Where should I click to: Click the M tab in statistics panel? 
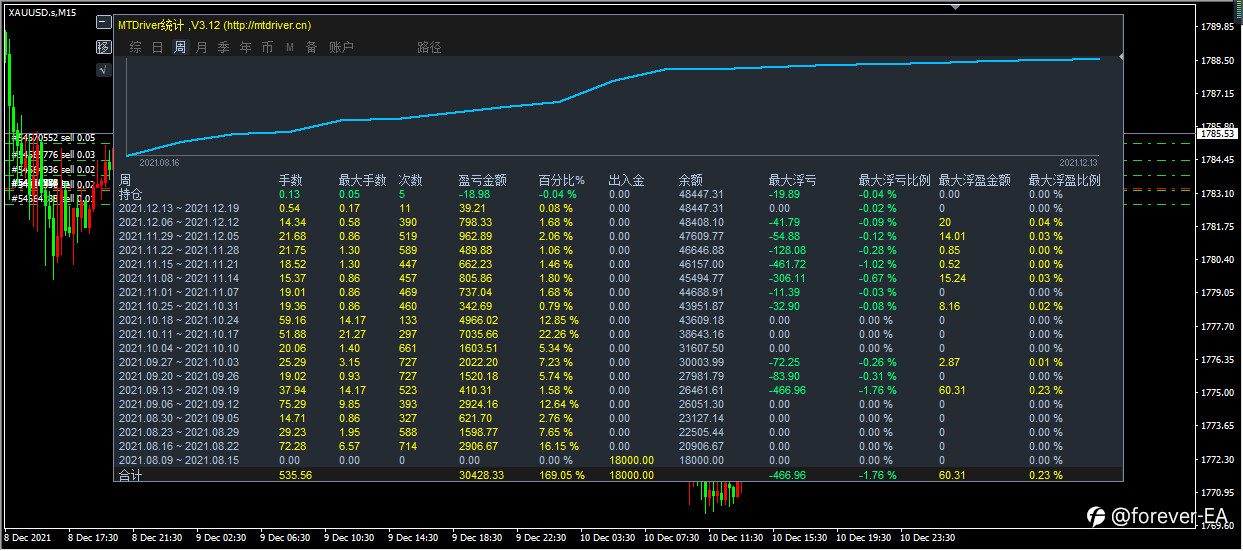coord(290,47)
